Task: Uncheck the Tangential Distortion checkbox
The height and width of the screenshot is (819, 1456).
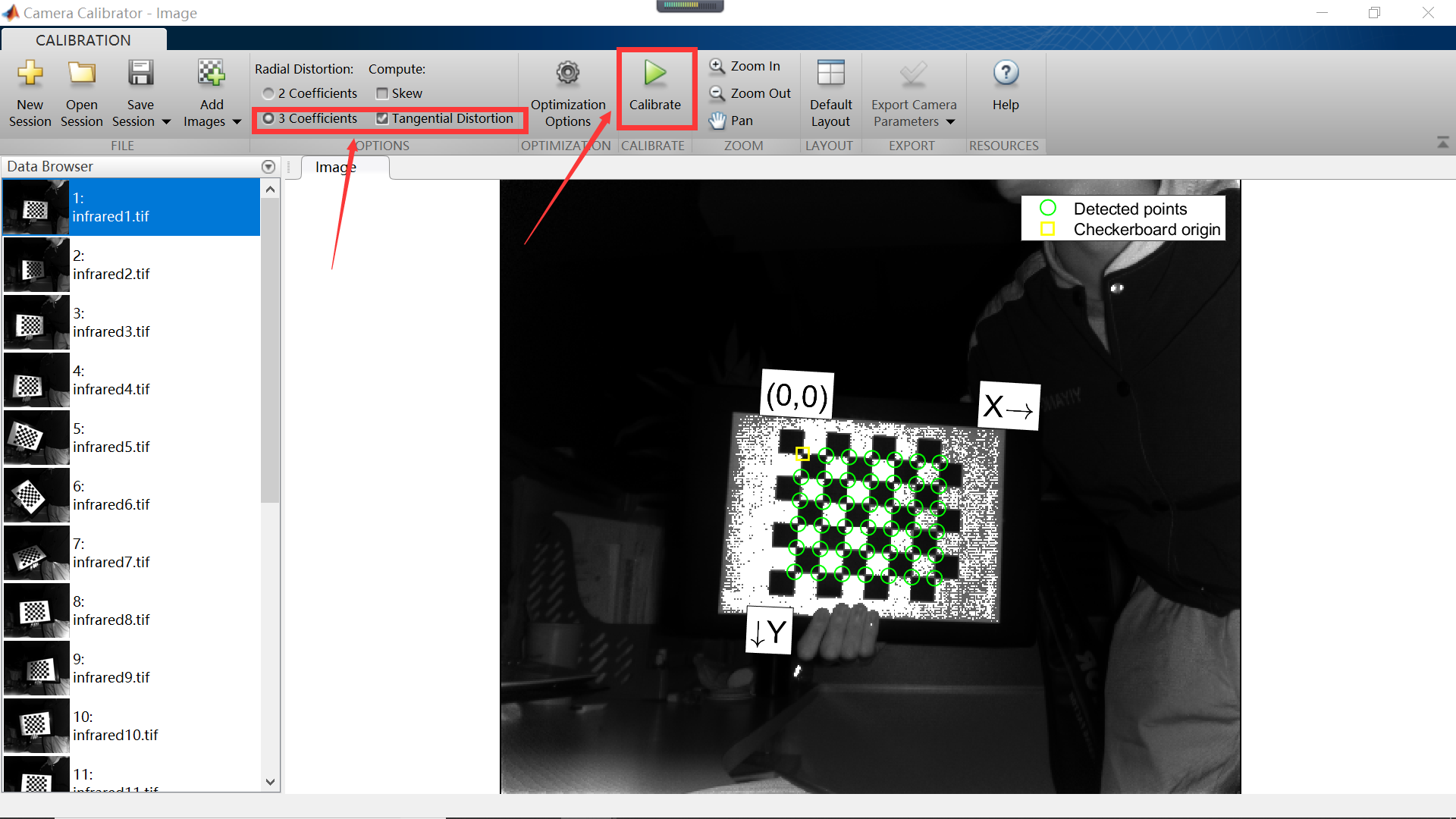Action: 382,118
